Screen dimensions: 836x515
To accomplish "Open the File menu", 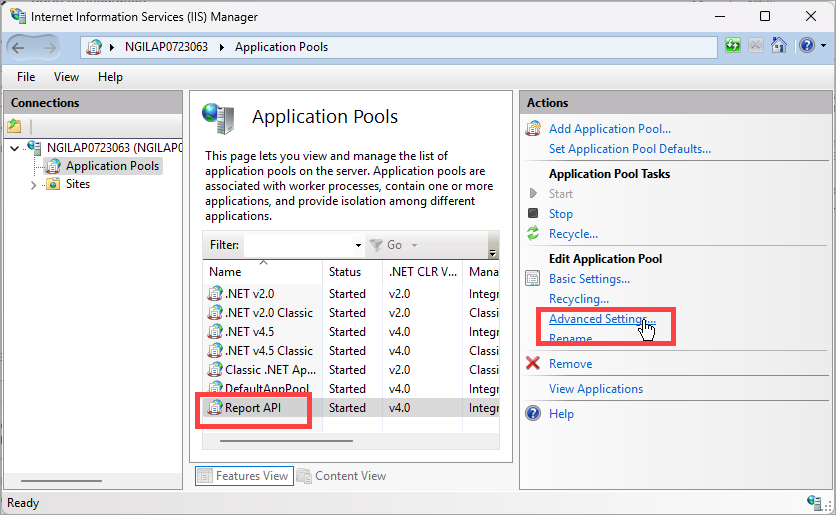I will (26, 77).
